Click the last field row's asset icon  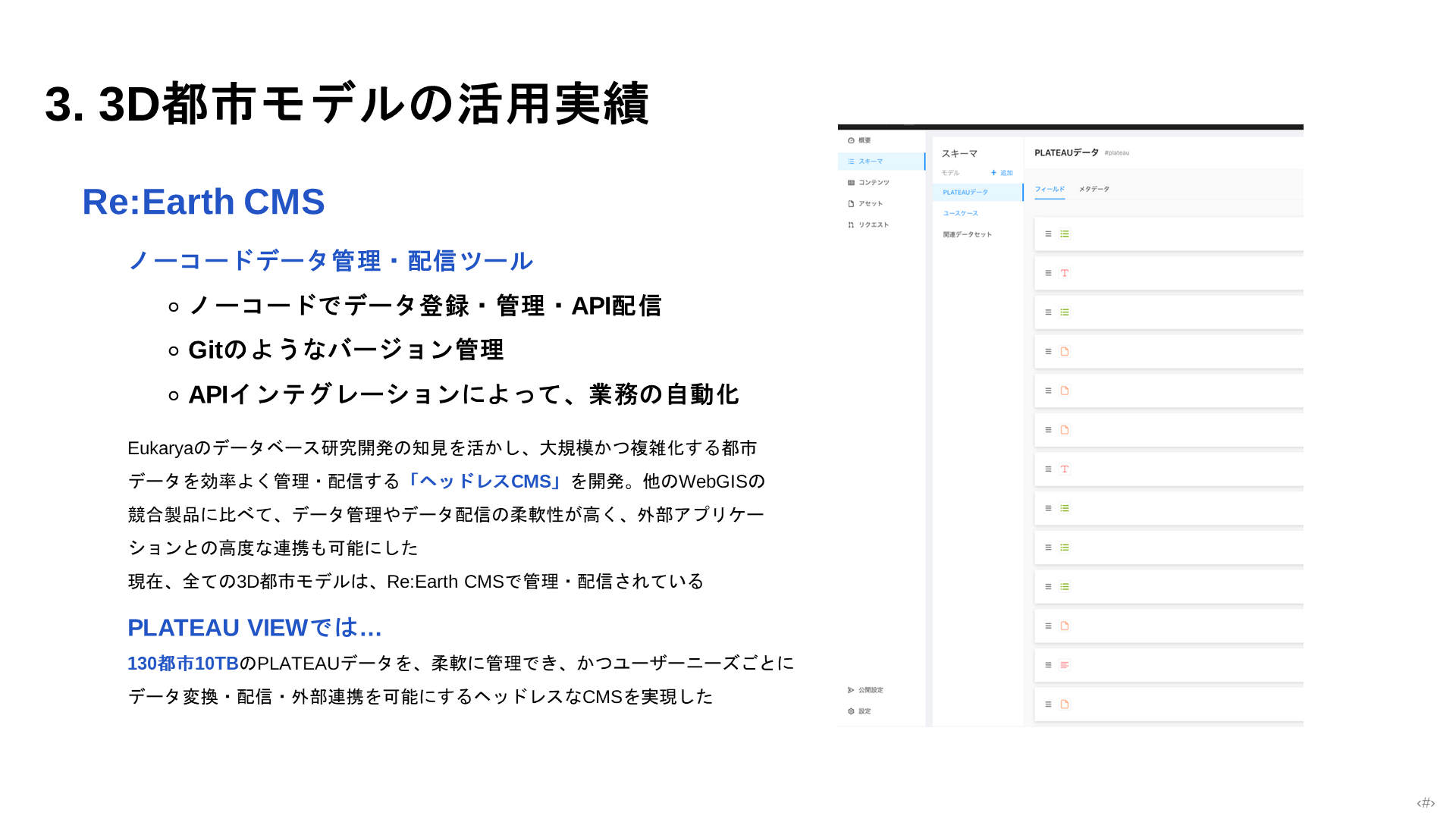(x=1065, y=704)
